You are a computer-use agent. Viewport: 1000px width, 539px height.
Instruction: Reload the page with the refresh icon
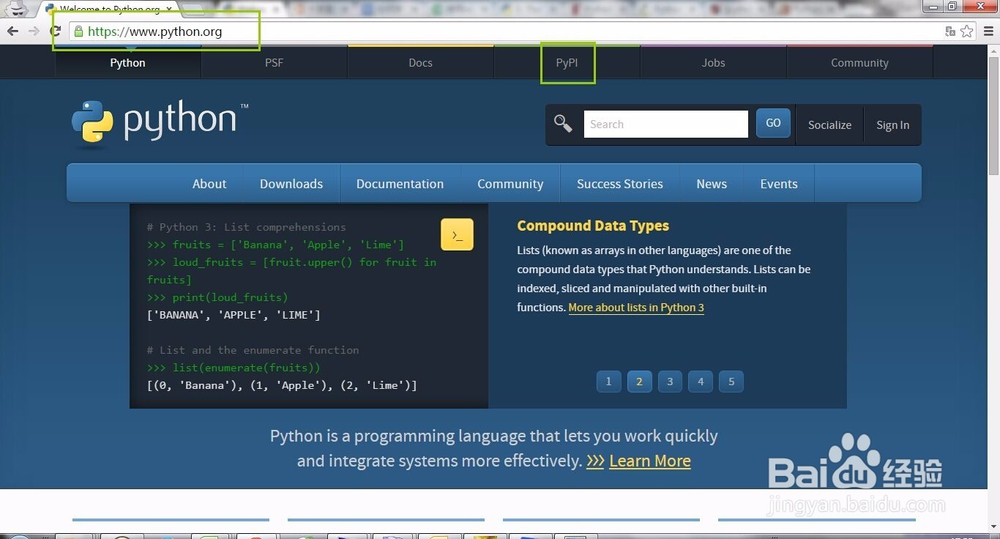coord(55,31)
